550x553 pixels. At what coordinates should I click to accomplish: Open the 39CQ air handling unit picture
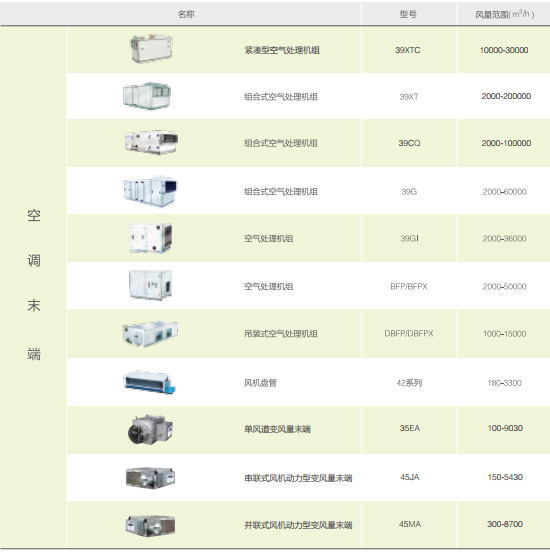[x=151, y=142]
